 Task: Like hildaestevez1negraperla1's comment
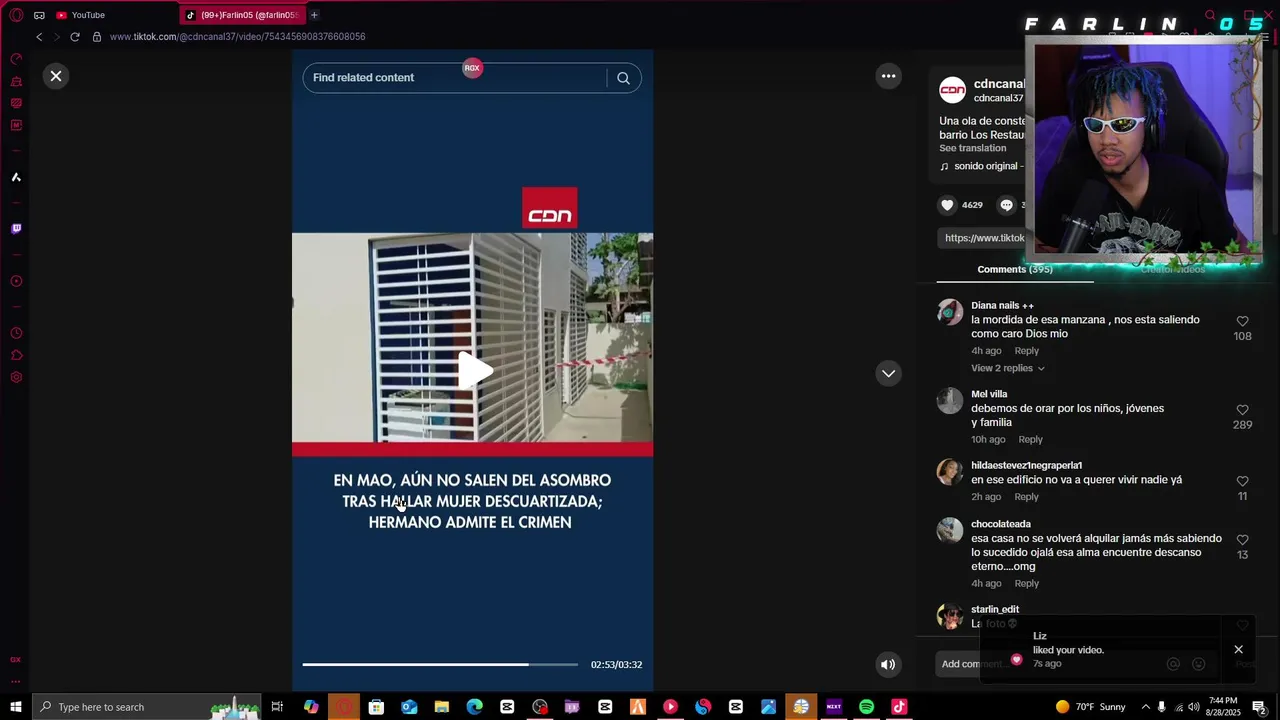click(x=1242, y=481)
